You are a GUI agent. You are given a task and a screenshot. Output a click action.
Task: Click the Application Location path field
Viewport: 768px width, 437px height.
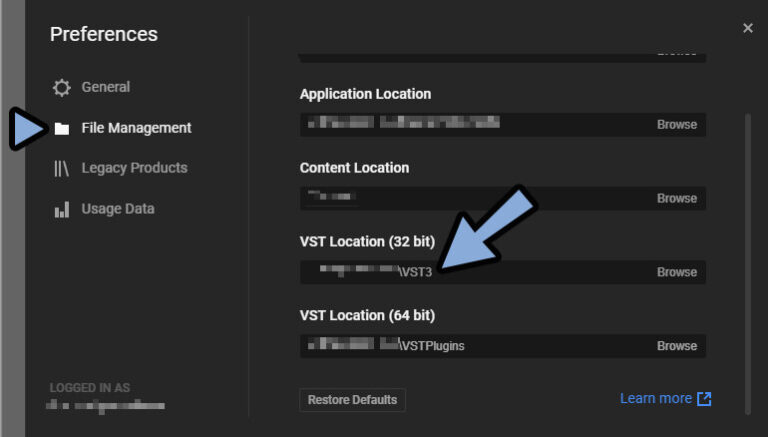470,125
